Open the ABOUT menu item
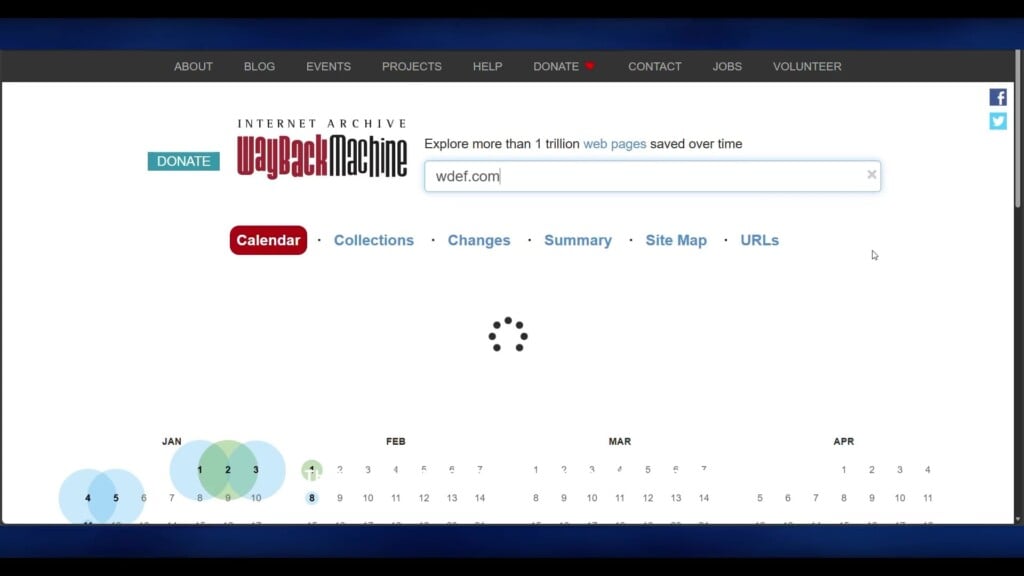The height and width of the screenshot is (576, 1024). tap(192, 66)
